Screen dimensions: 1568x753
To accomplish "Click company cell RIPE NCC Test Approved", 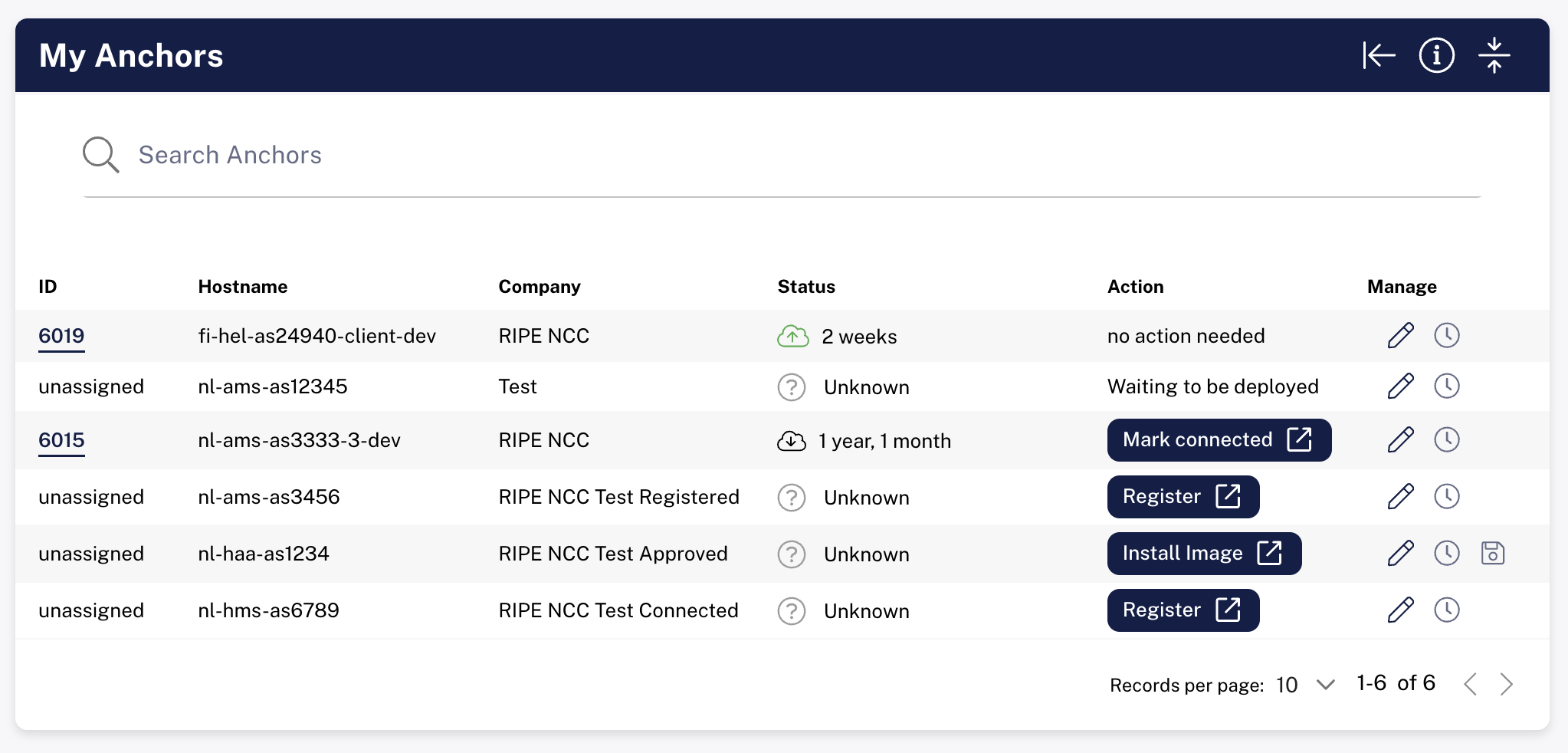I will click(x=613, y=554).
